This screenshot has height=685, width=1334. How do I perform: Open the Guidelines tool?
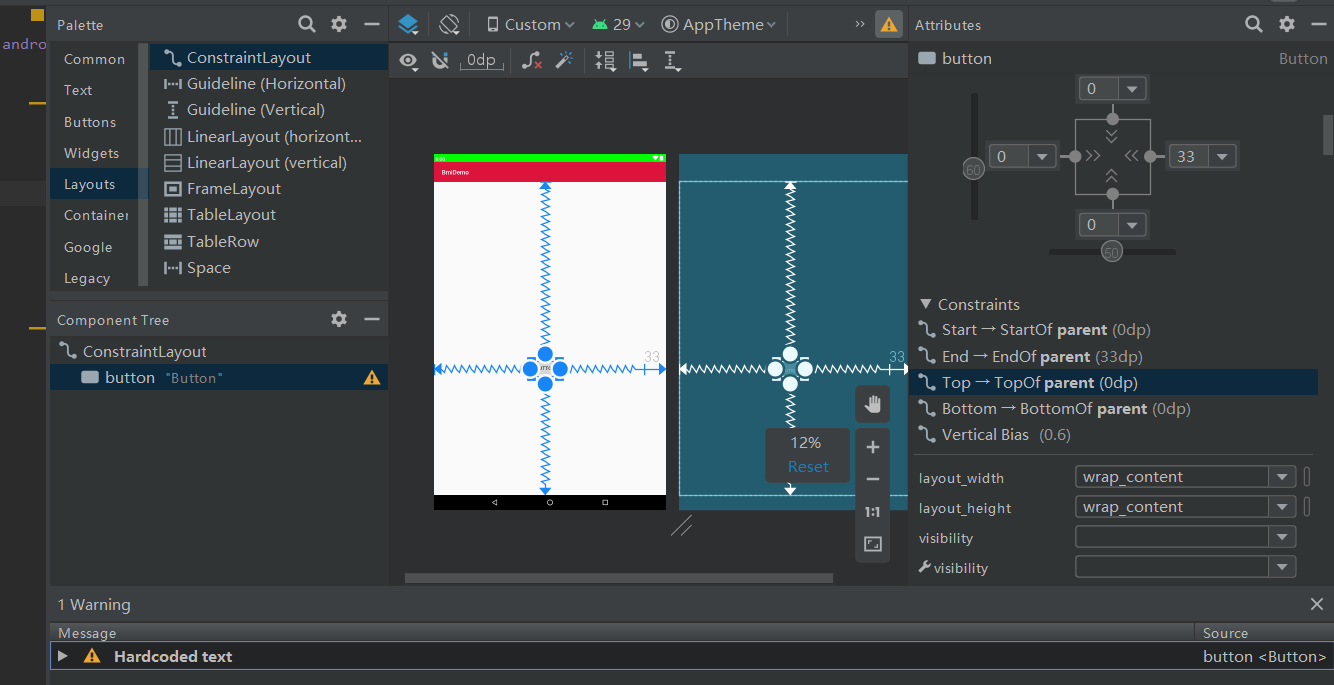(x=672, y=61)
